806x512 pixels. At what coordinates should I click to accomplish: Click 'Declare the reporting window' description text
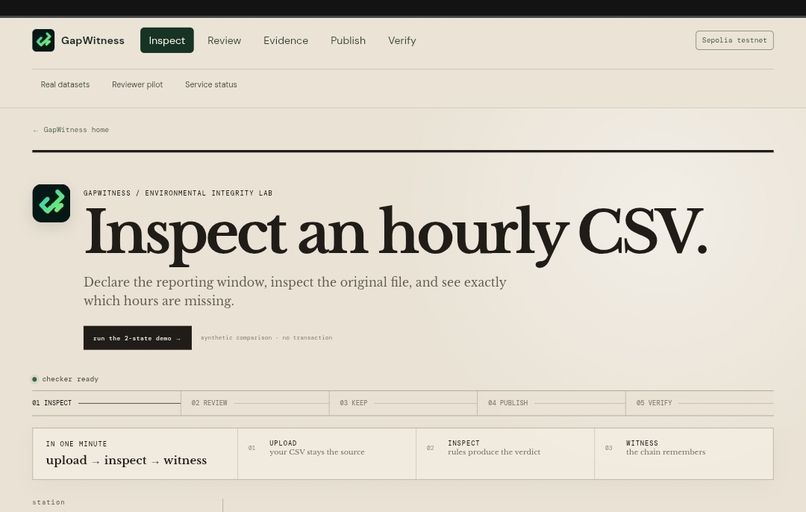pyautogui.click(x=295, y=291)
